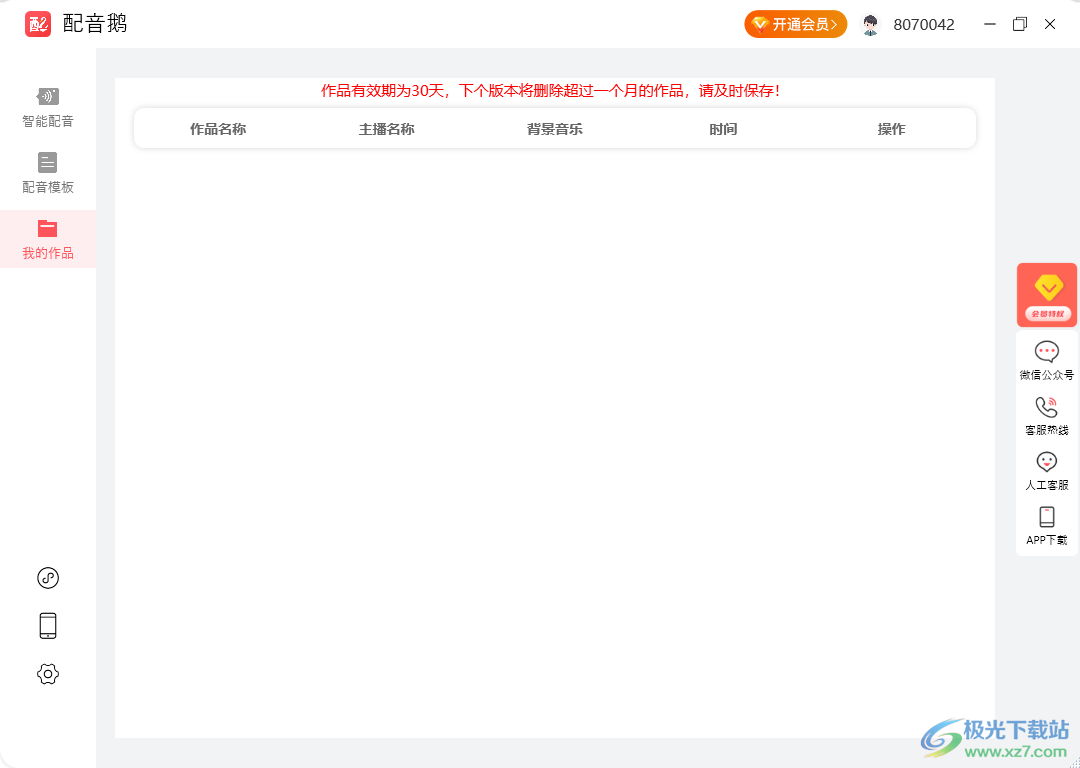This screenshot has width=1080, height=768.
Task: Open 微信公众号 from the right panel
Action: point(1046,358)
